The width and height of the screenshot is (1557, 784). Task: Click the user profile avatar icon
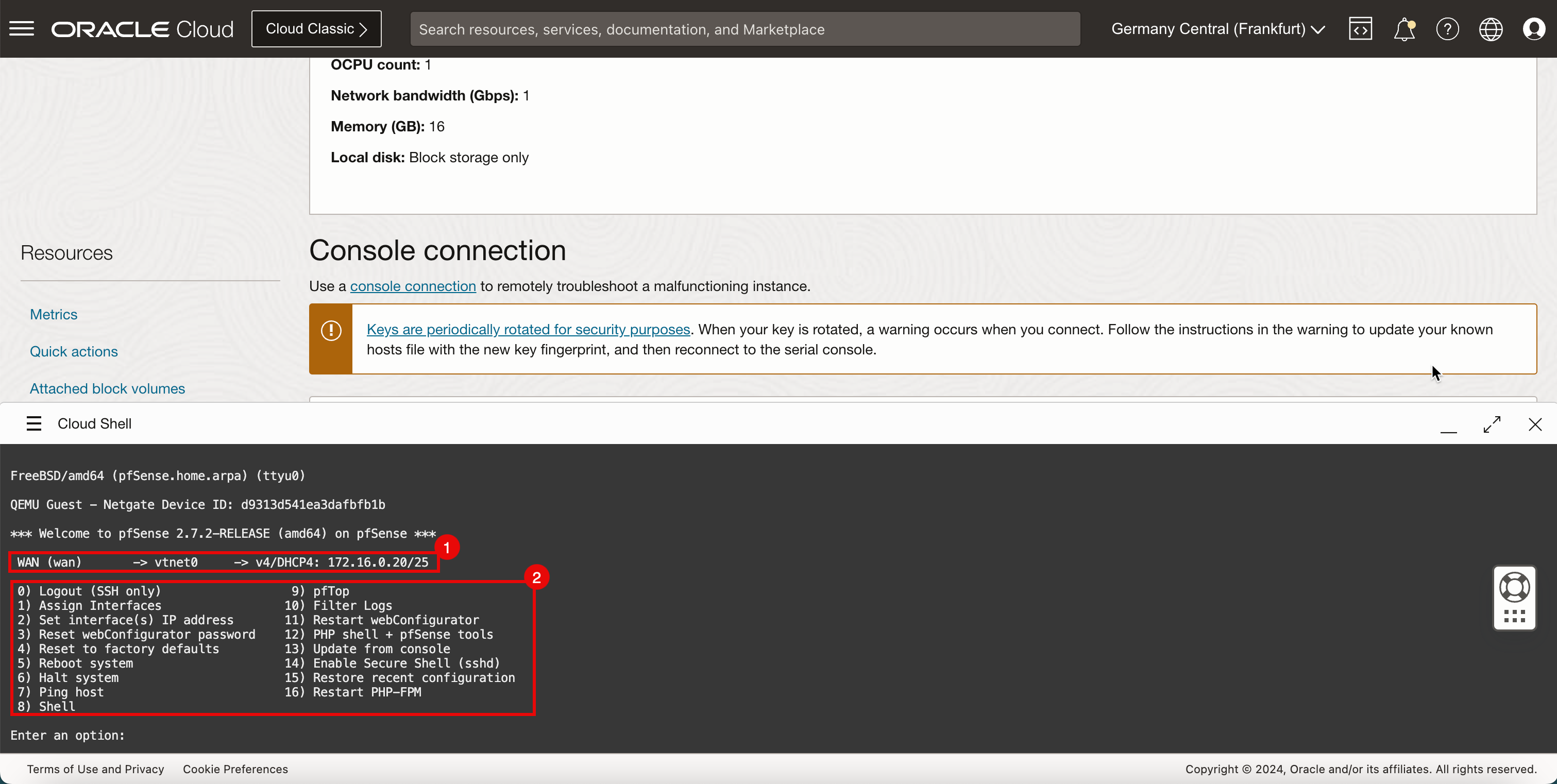pos(1534,29)
